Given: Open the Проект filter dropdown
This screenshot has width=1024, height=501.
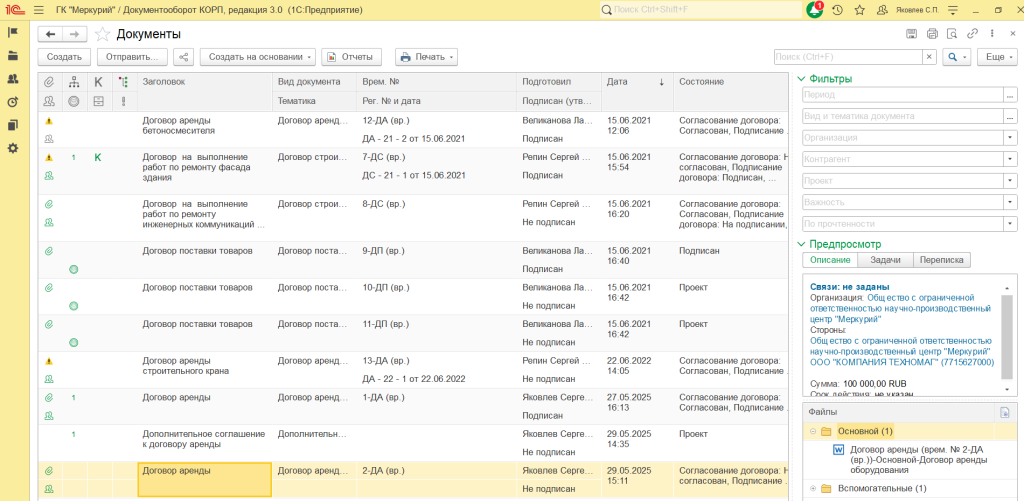Looking at the screenshot, I should pyautogui.click(x=1010, y=181).
